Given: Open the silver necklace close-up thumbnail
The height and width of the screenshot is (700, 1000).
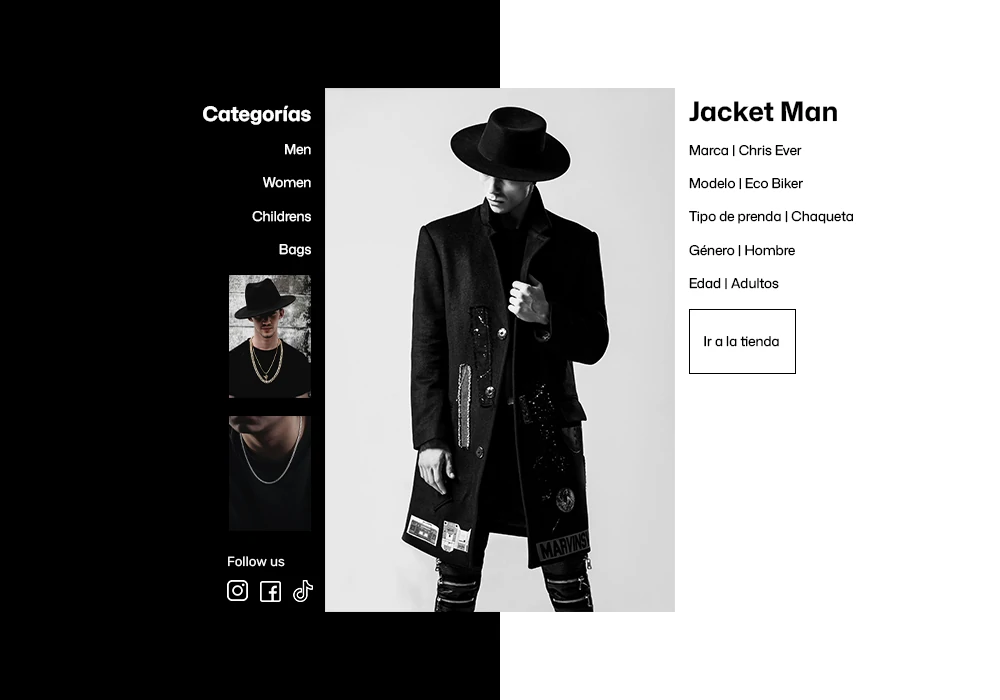Looking at the screenshot, I should tap(270, 474).
